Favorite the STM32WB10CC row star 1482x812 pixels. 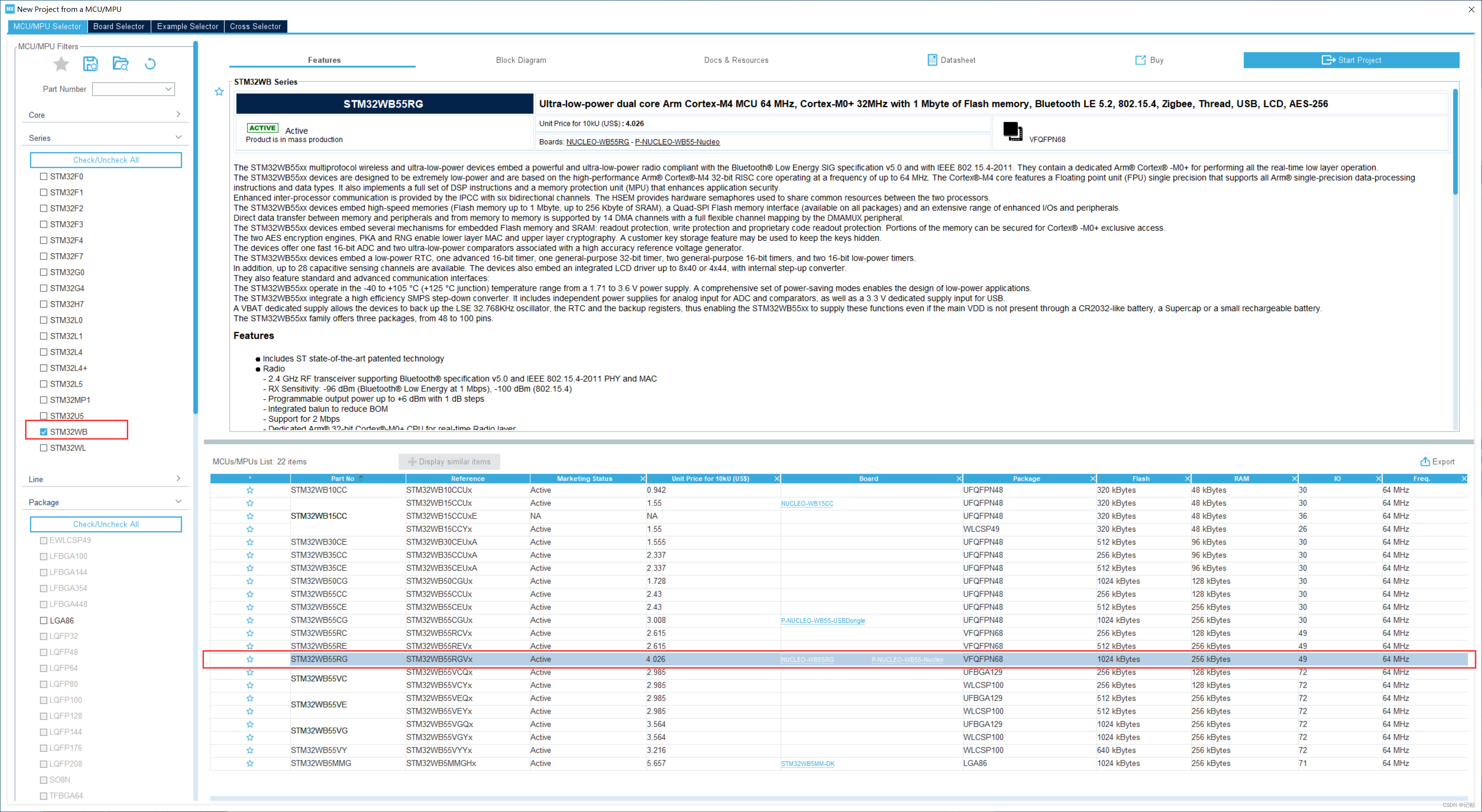click(x=250, y=490)
